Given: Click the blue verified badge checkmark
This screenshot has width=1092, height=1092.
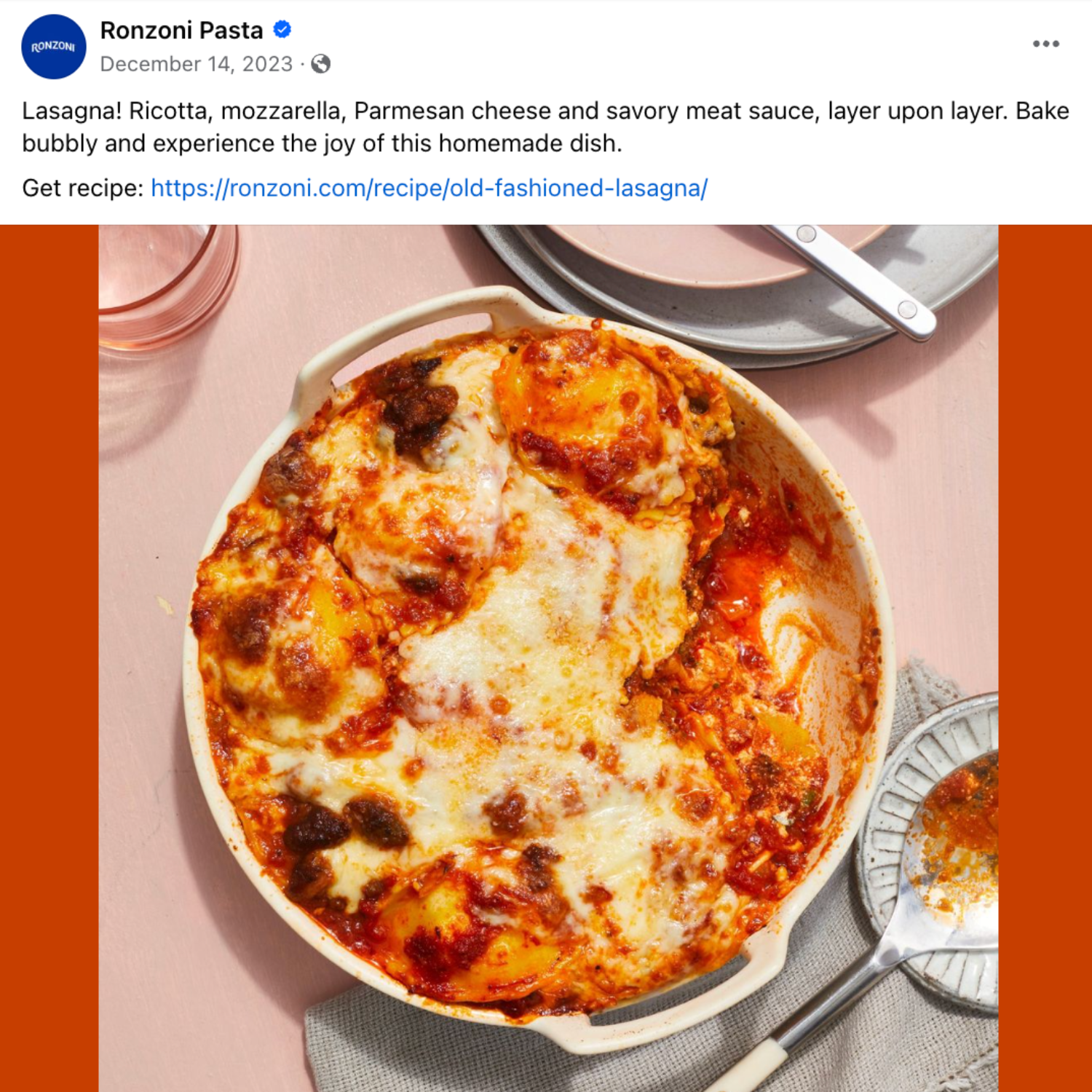Looking at the screenshot, I should point(282,30).
